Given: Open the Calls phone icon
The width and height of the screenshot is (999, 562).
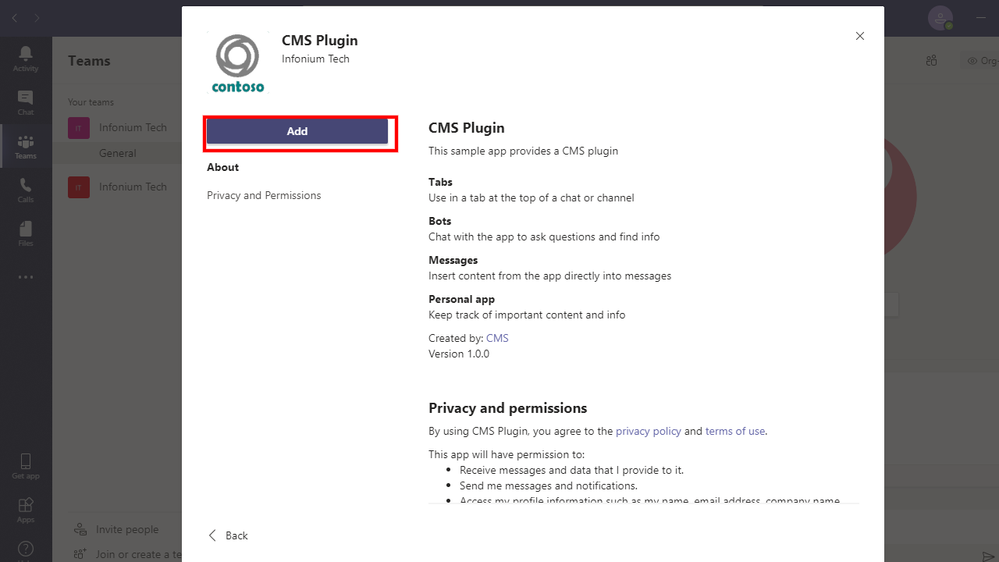Looking at the screenshot, I should tap(25, 190).
